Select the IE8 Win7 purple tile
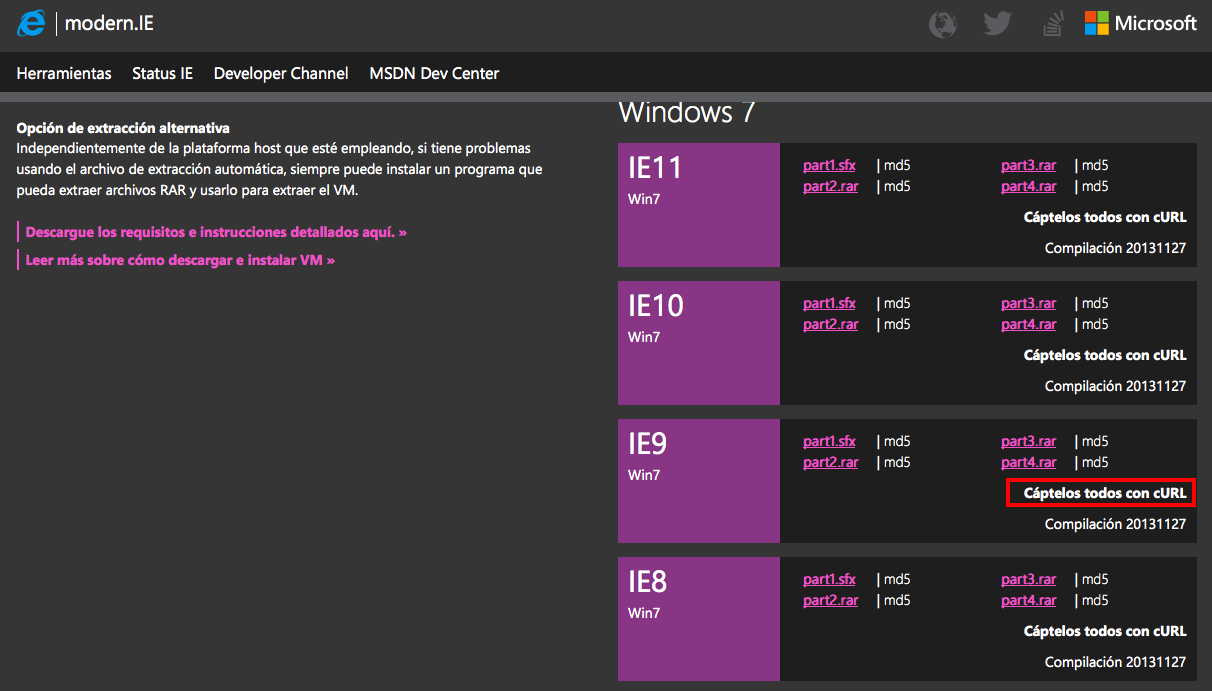Screen dimensions: 1212x691 click(x=699, y=619)
